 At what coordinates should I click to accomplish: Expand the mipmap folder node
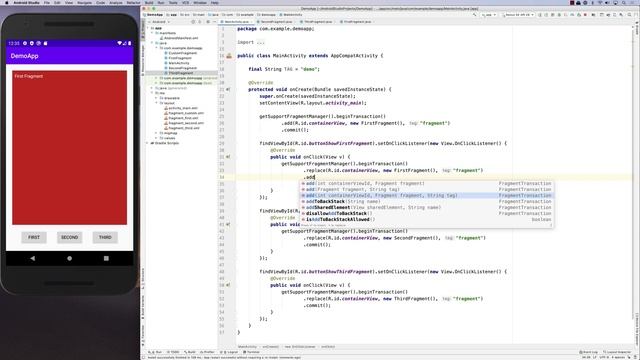point(157,133)
